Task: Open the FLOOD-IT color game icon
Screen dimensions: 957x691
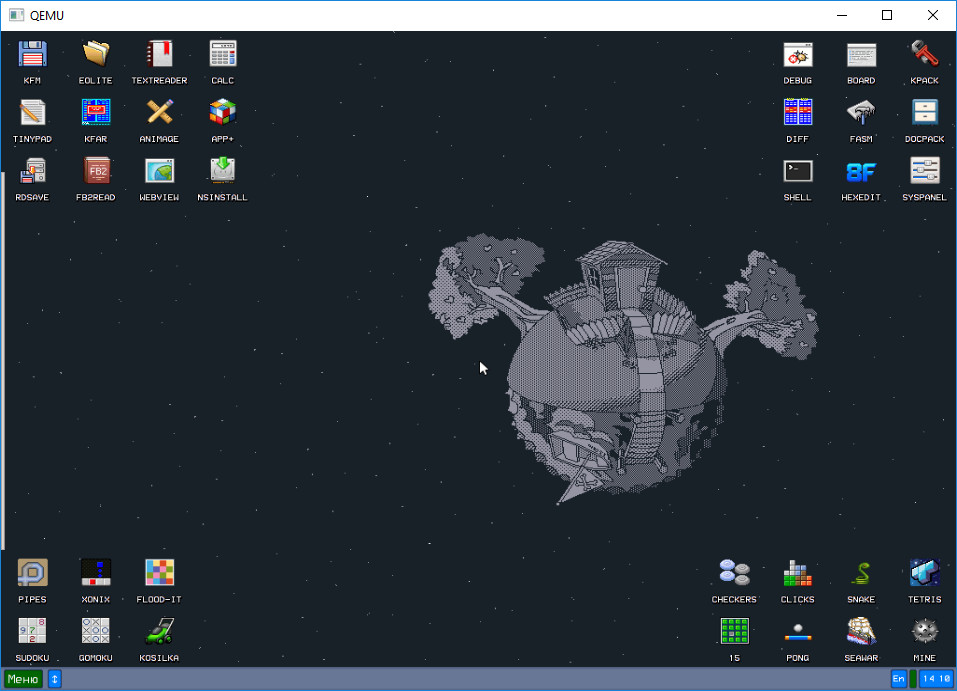Action: 159,573
